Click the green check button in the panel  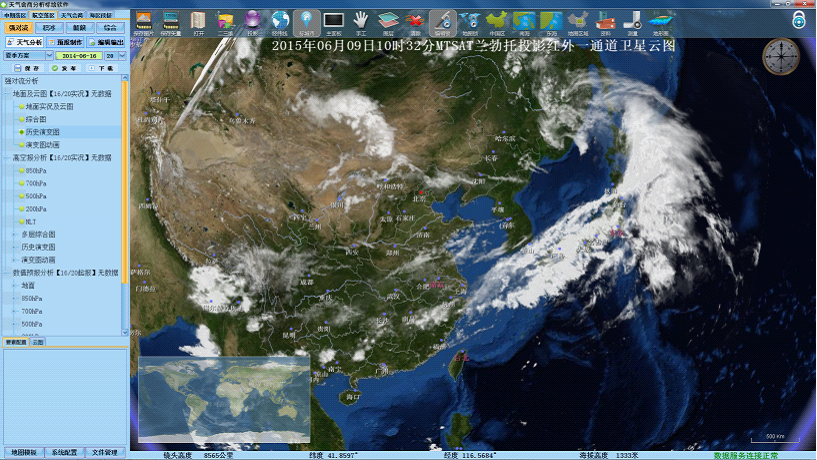pyautogui.click(x=64, y=68)
